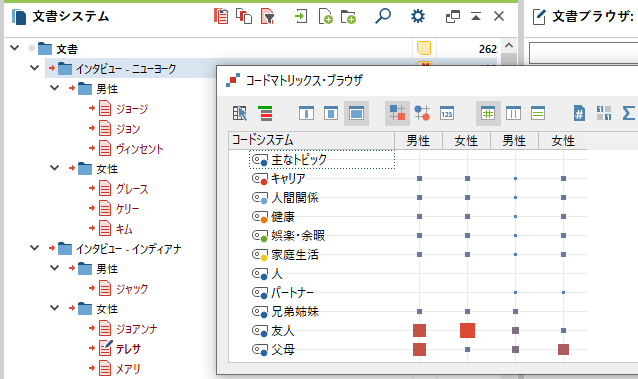The image size is (638, 379).
Task: Collapse インタビュー - ニューヨーク group
Action: click(x=35, y=68)
